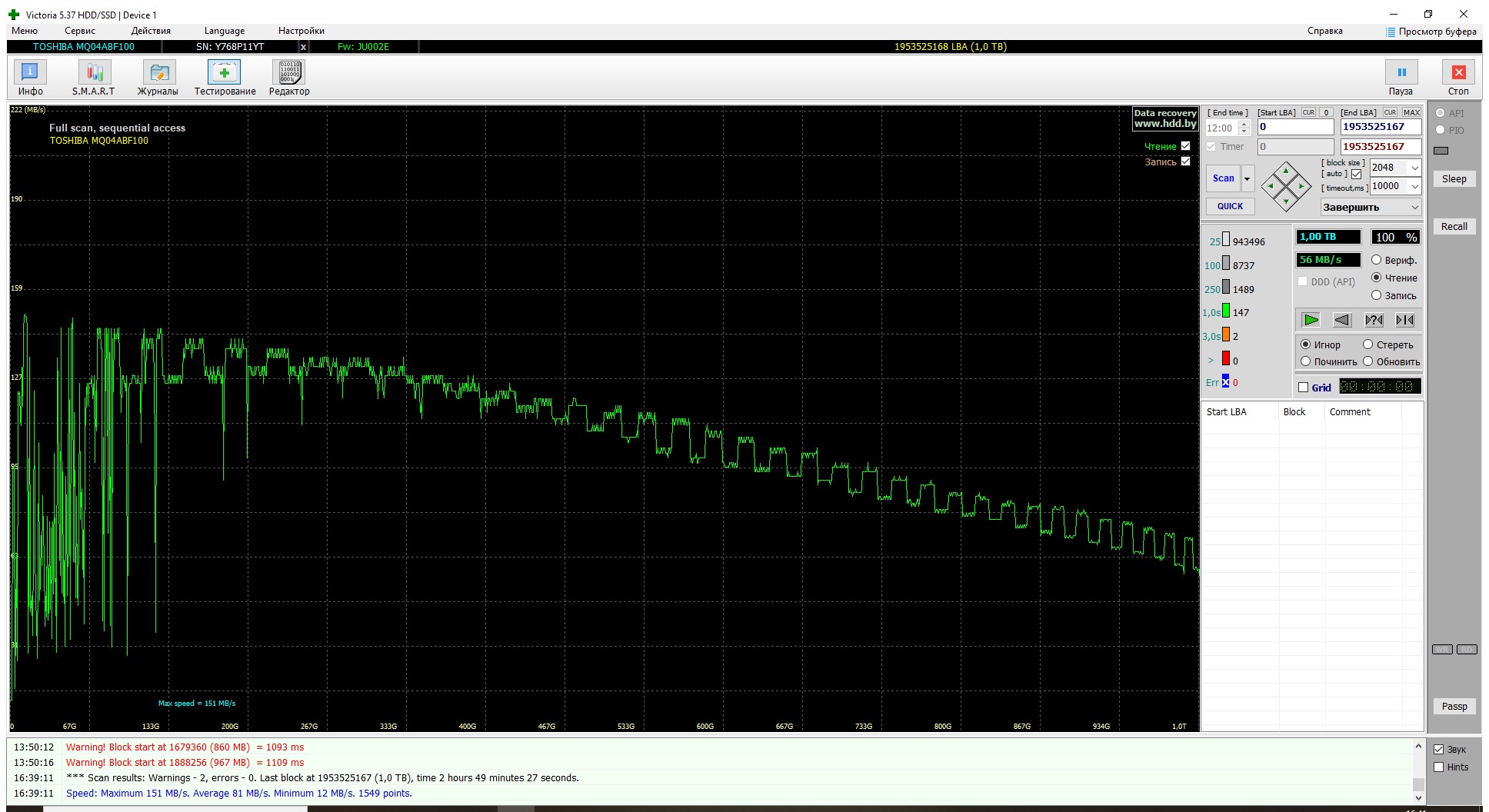Select the Чтение read radio button
The width and height of the screenshot is (1489, 812).
click(1376, 278)
